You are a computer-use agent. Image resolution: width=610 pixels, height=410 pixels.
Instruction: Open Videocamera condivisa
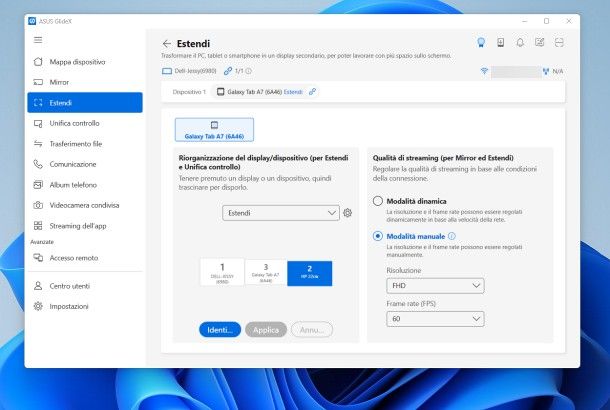85,205
